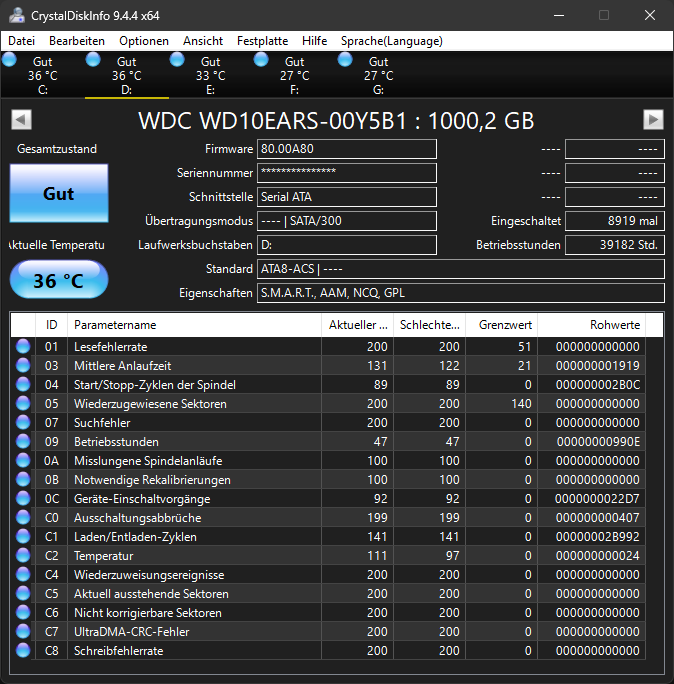Go to next disk with right arrow
Viewport: 674px width, 684px height.
(653, 120)
